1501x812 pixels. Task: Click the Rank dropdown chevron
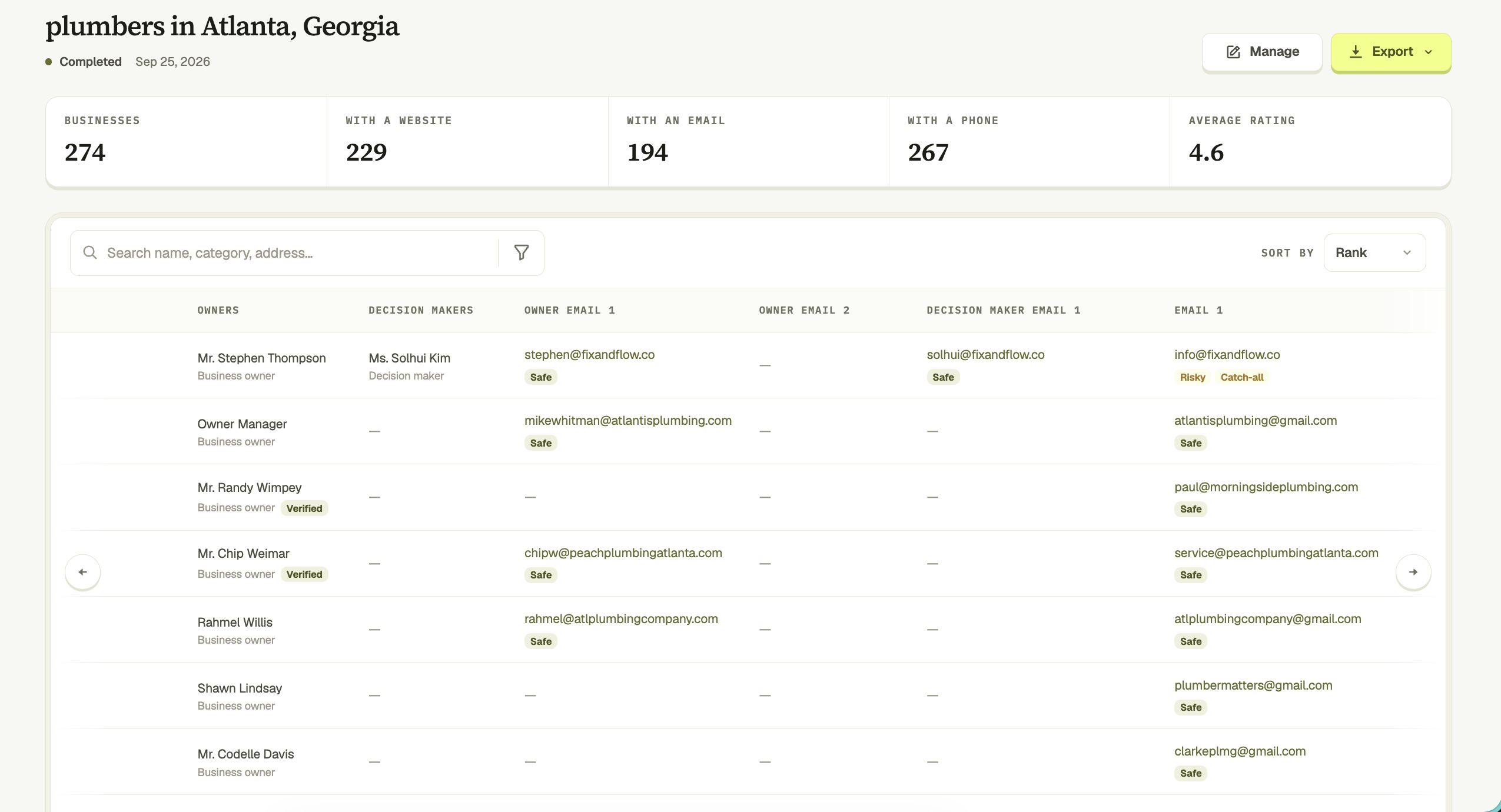tap(1407, 252)
